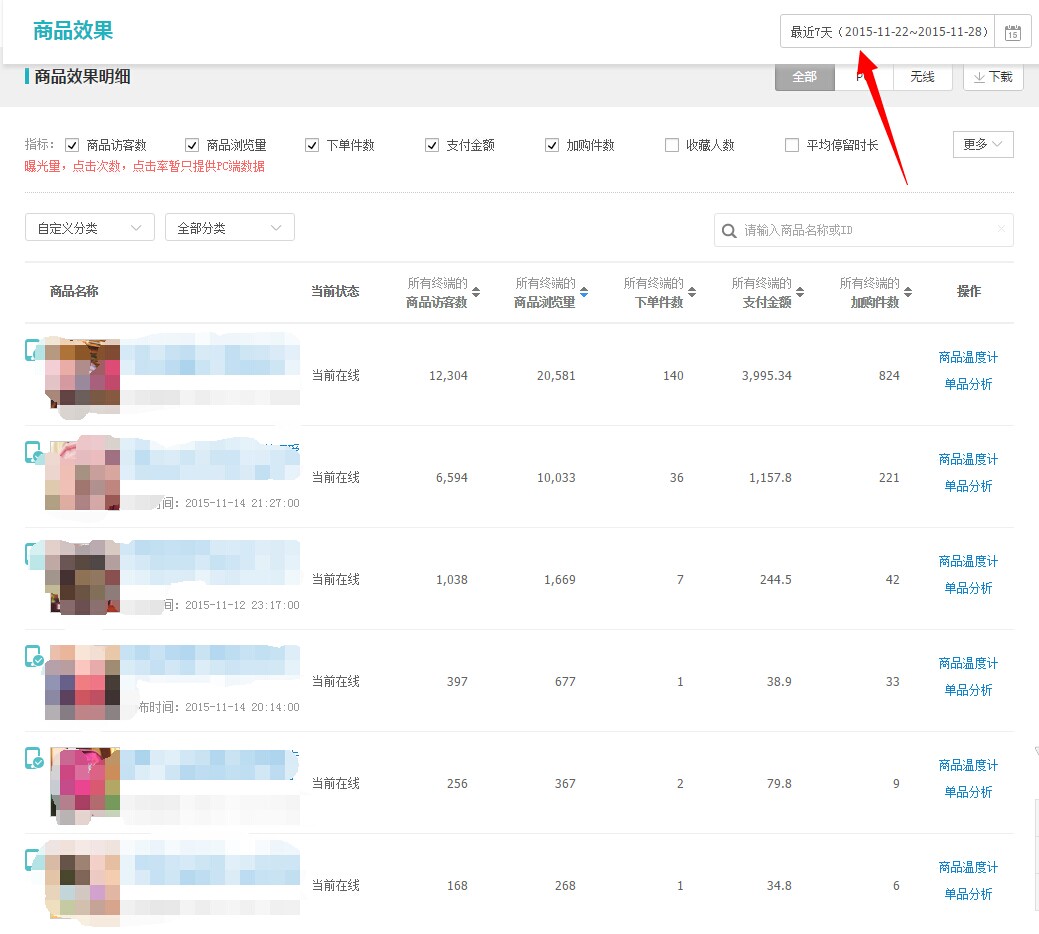Open the 自定义分类 dropdown

tap(89, 228)
